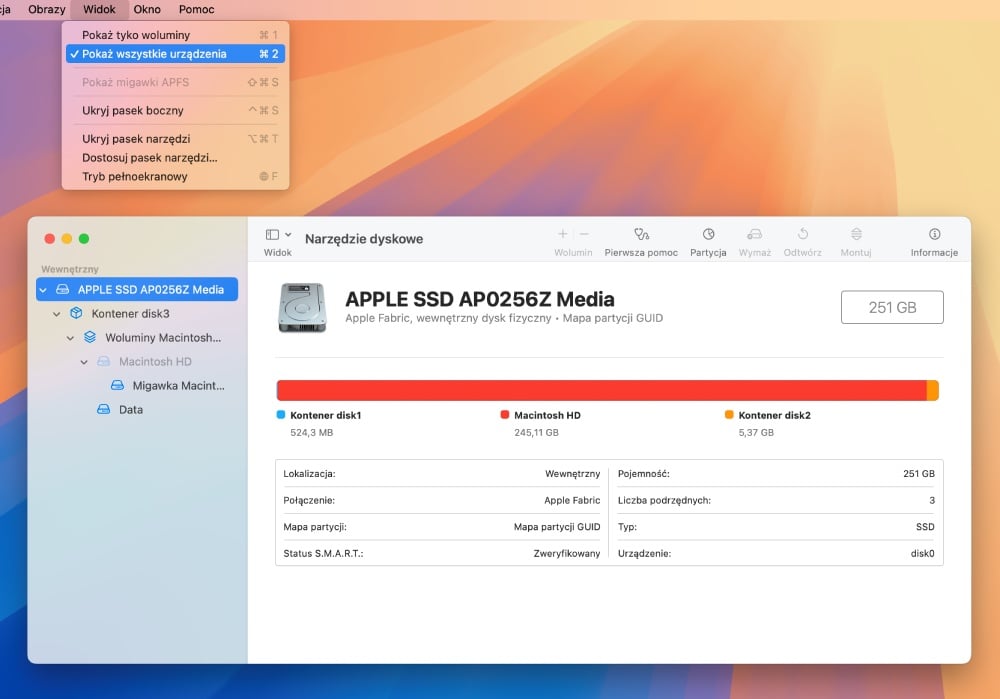Click the 5,37 GB size value
This screenshot has width=1000, height=699.
[756, 432]
